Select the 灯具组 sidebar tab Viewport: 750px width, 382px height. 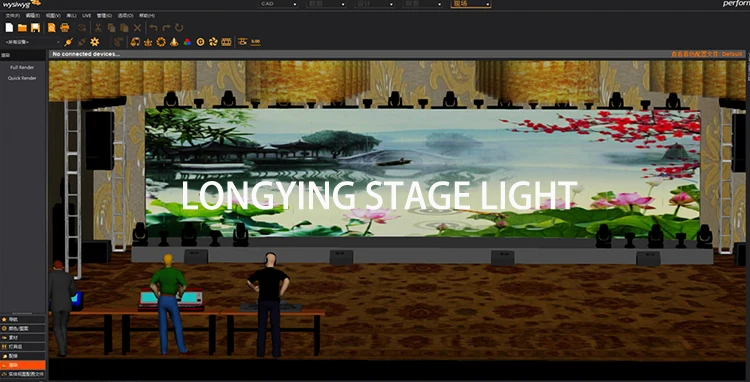tap(23, 347)
